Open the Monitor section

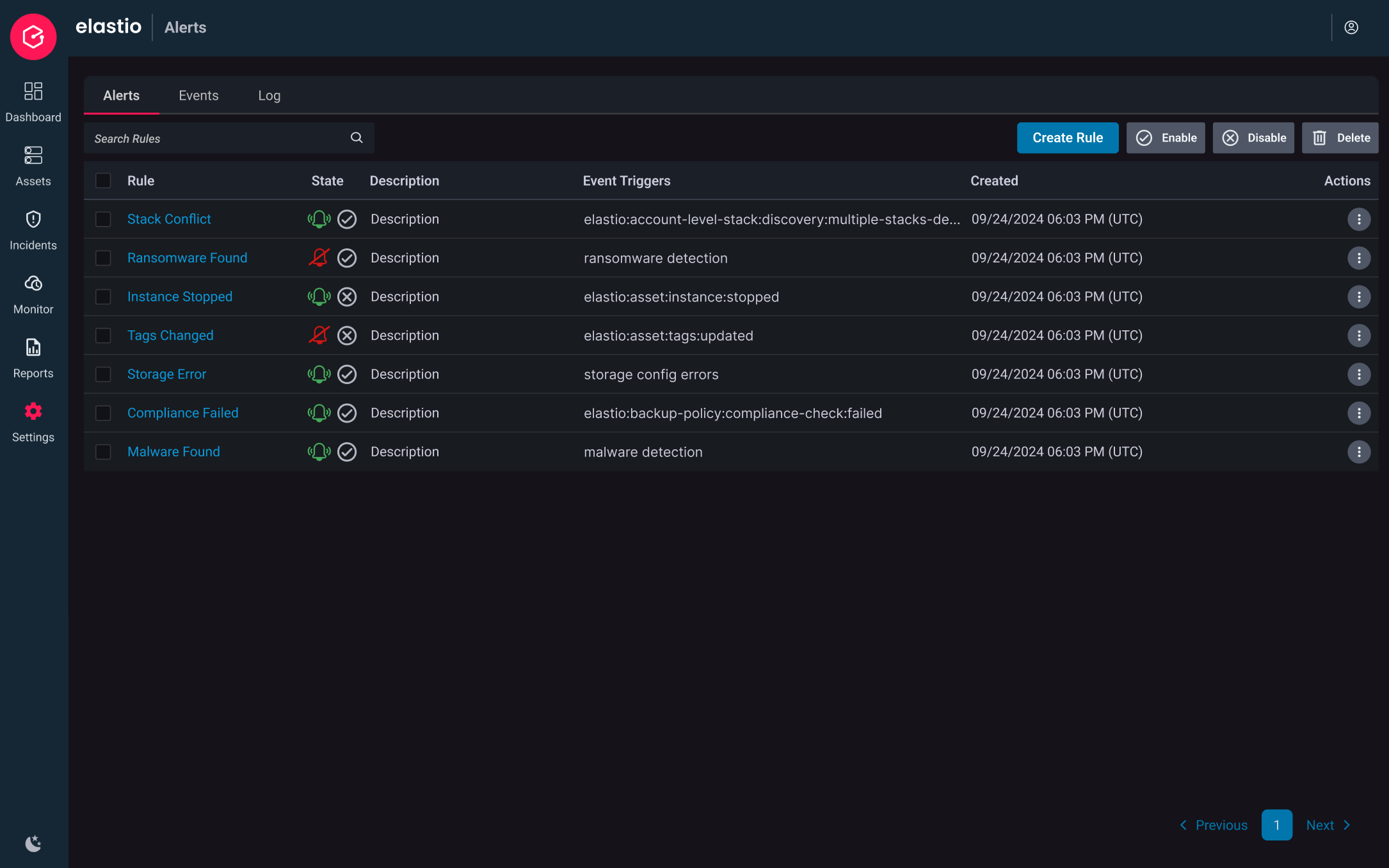click(33, 284)
